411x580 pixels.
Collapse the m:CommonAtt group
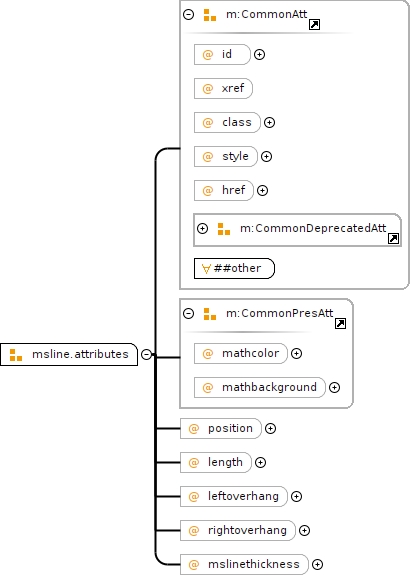[189, 14]
